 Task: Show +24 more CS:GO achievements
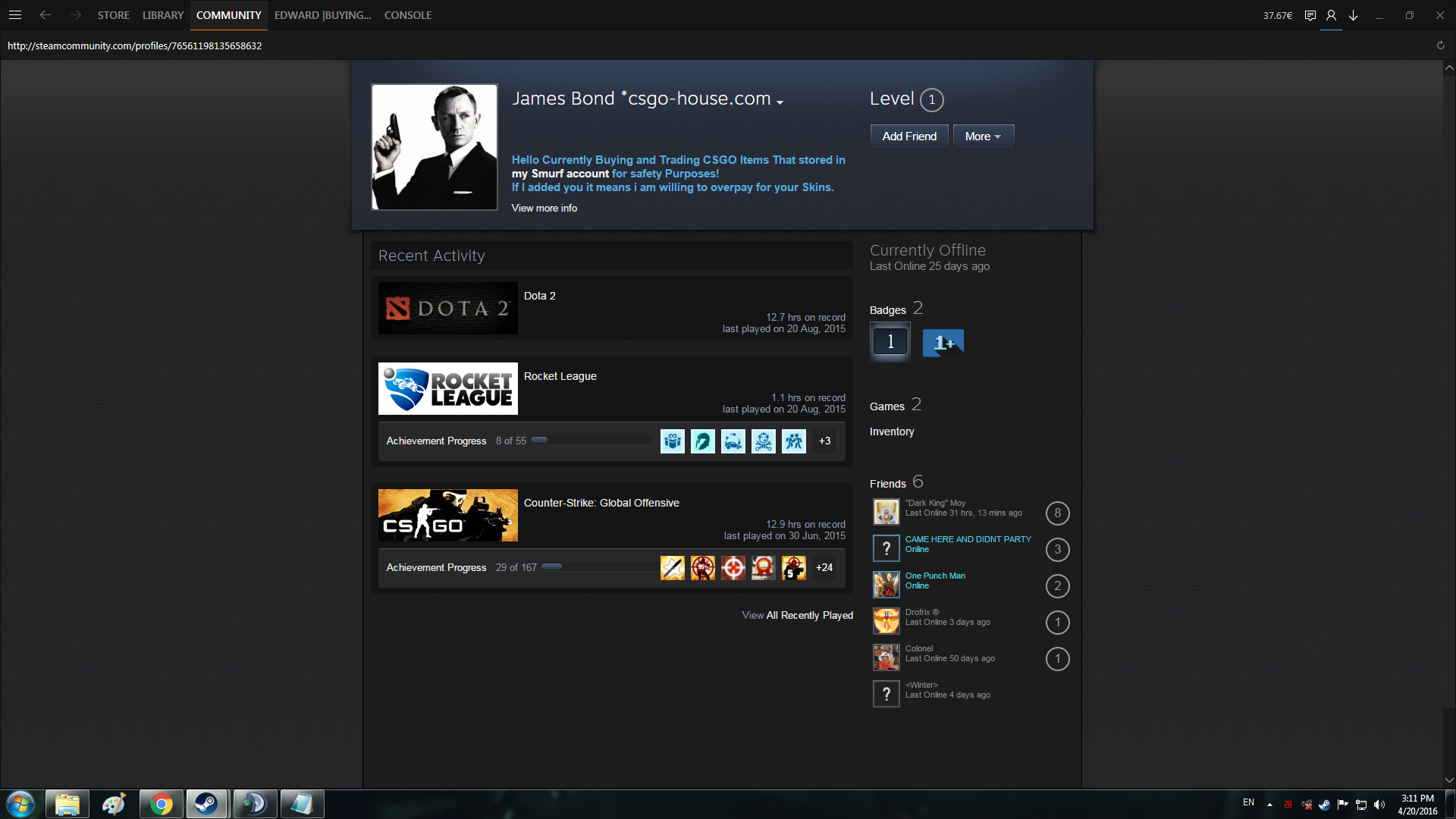pos(824,567)
